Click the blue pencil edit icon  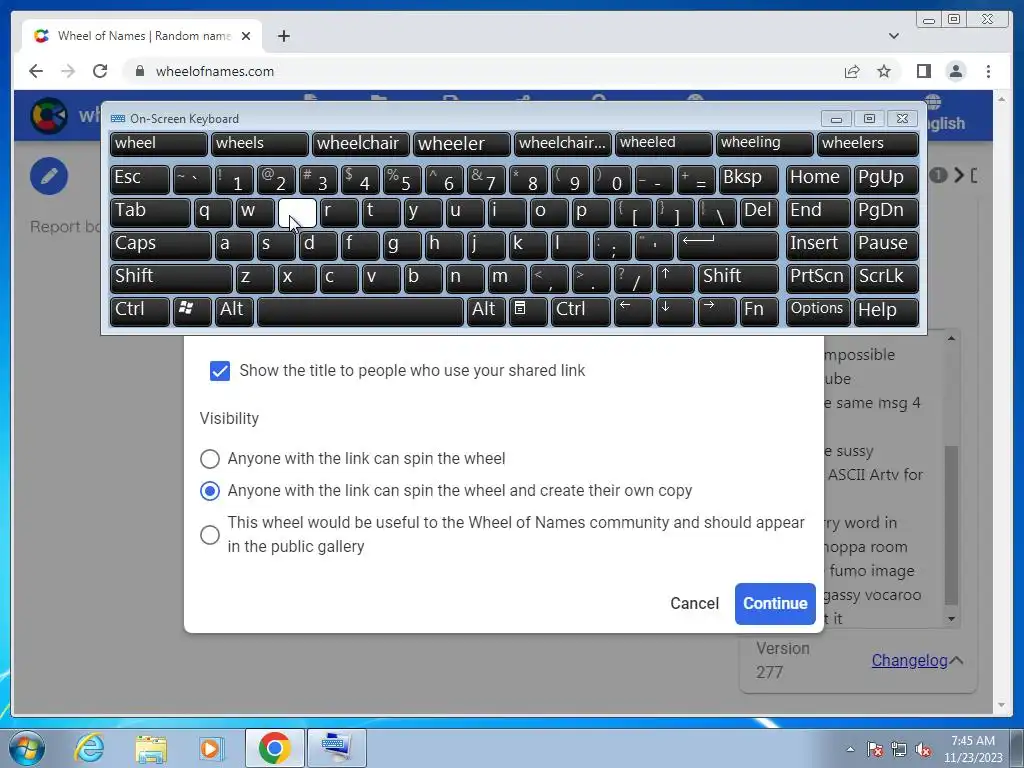pos(49,176)
